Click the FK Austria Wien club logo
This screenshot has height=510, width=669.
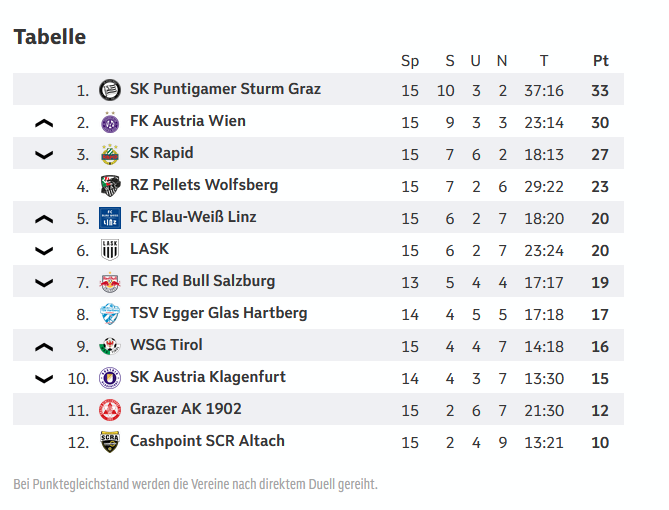click(x=110, y=122)
